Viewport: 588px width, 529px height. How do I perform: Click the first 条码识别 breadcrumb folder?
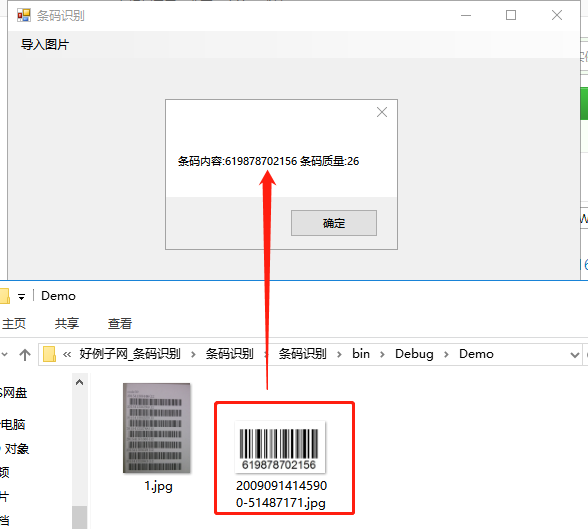[230, 354]
